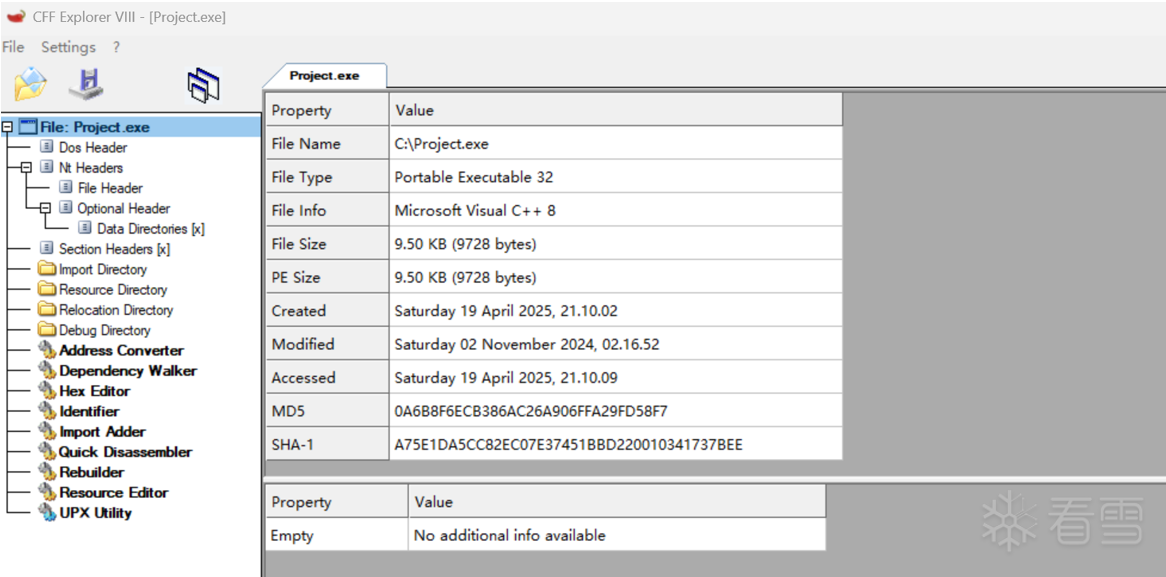This screenshot has width=1166, height=577.
Task: Collapse the Optional Header tree node
Action: 46,208
